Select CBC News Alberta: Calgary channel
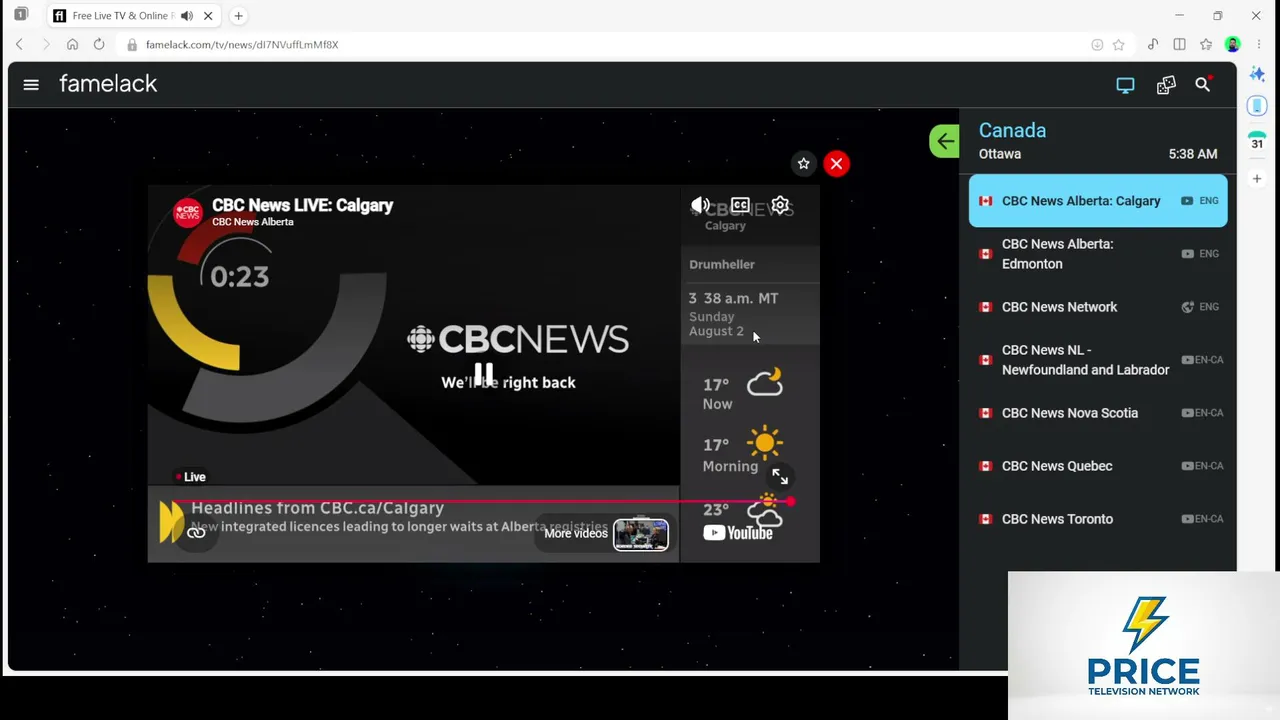Image resolution: width=1280 pixels, height=720 pixels. coord(1098,201)
